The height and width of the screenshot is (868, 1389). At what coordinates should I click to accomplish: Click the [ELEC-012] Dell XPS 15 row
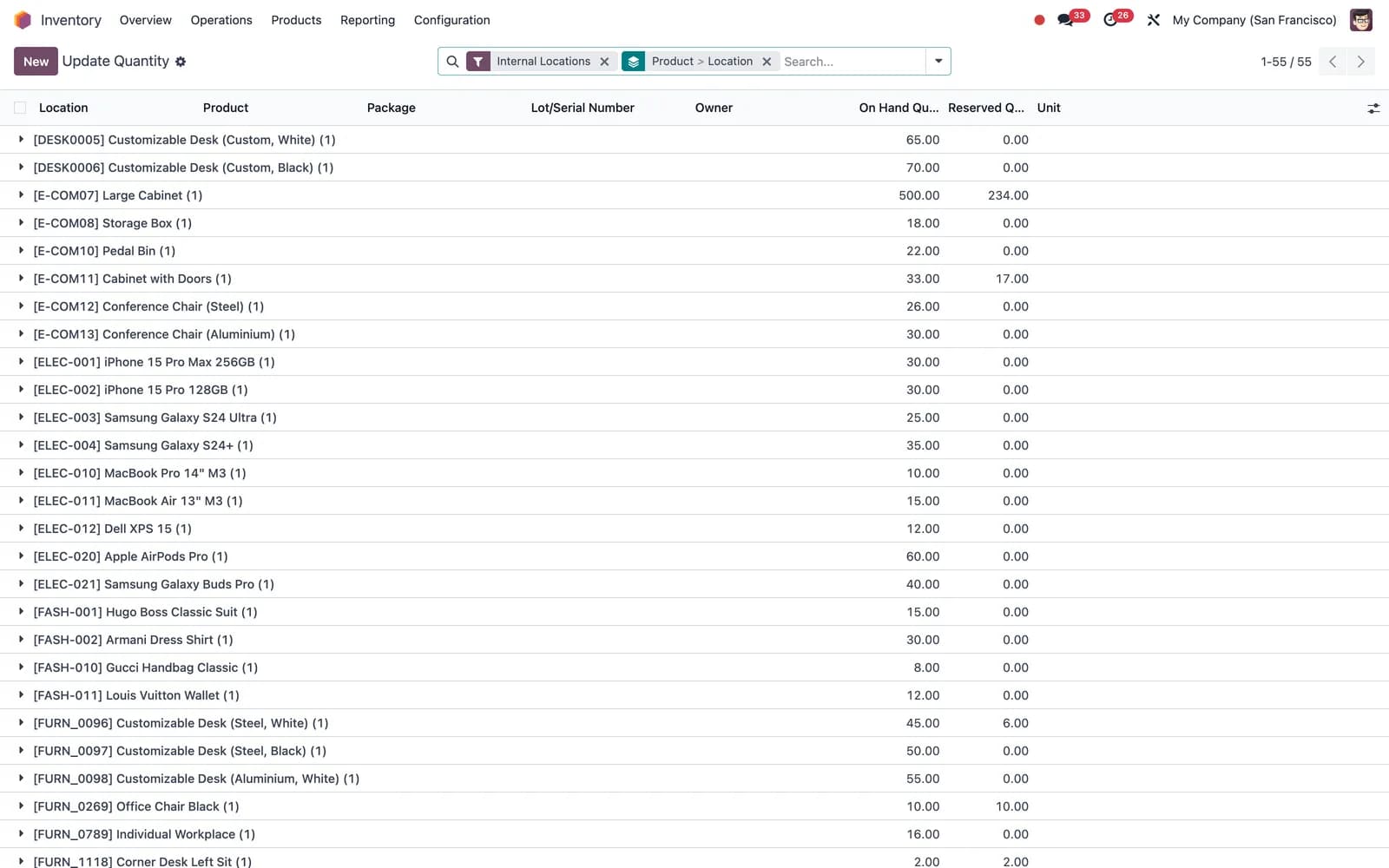[x=694, y=529]
